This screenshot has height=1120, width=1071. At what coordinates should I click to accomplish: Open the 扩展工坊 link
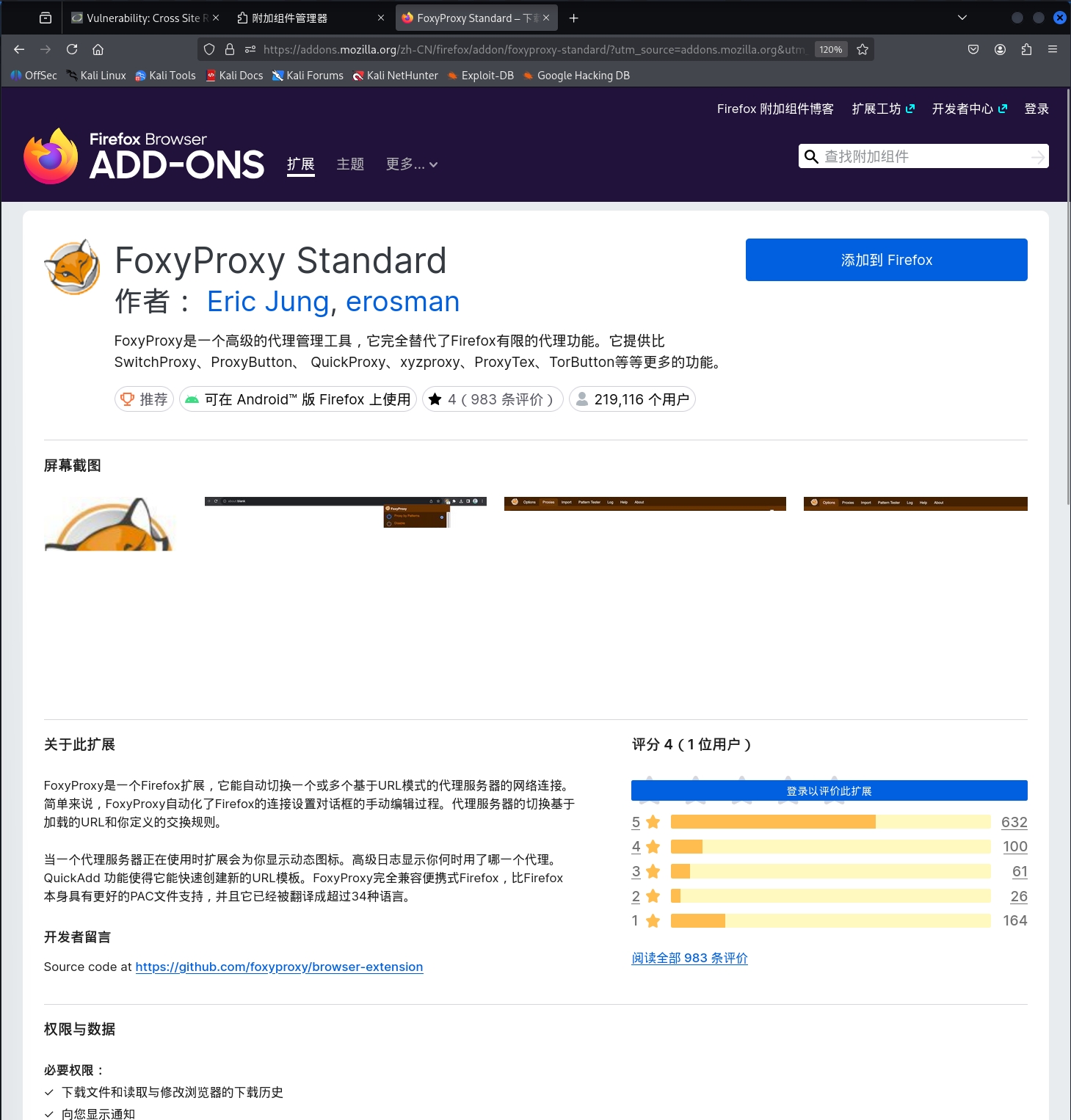click(883, 109)
